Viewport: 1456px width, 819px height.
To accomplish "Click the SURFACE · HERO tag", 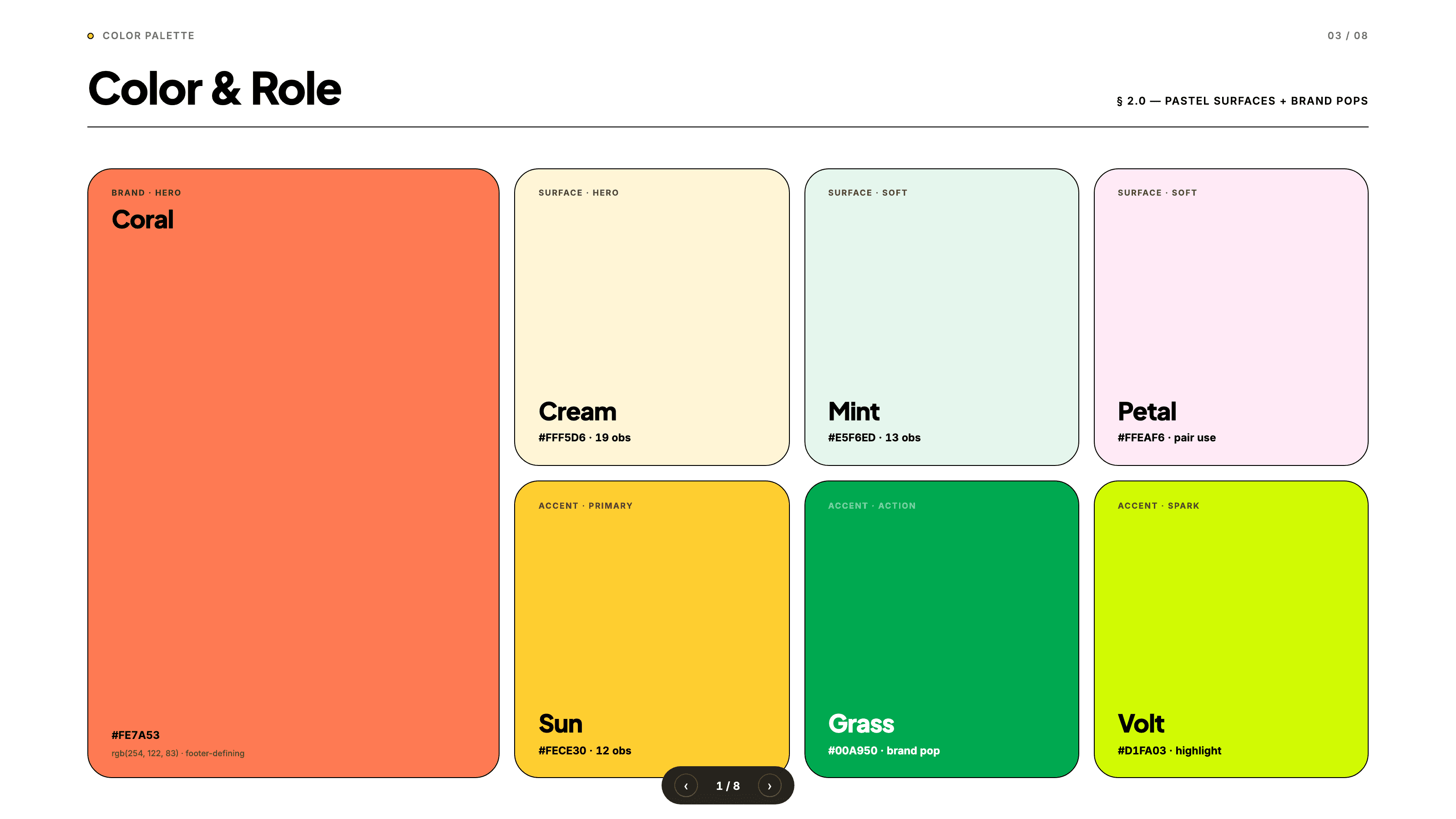I will pyautogui.click(x=579, y=193).
